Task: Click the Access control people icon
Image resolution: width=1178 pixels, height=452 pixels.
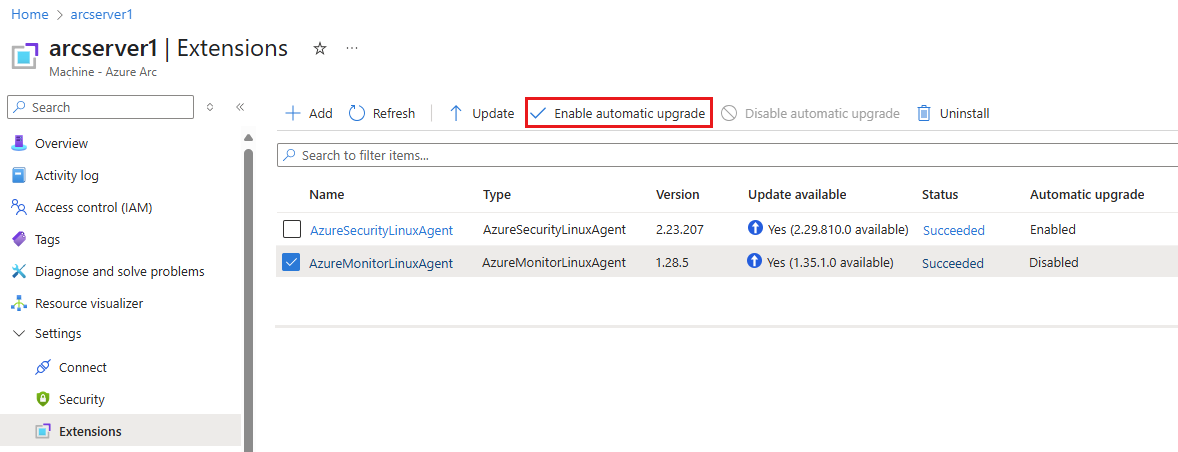Action: pos(20,207)
